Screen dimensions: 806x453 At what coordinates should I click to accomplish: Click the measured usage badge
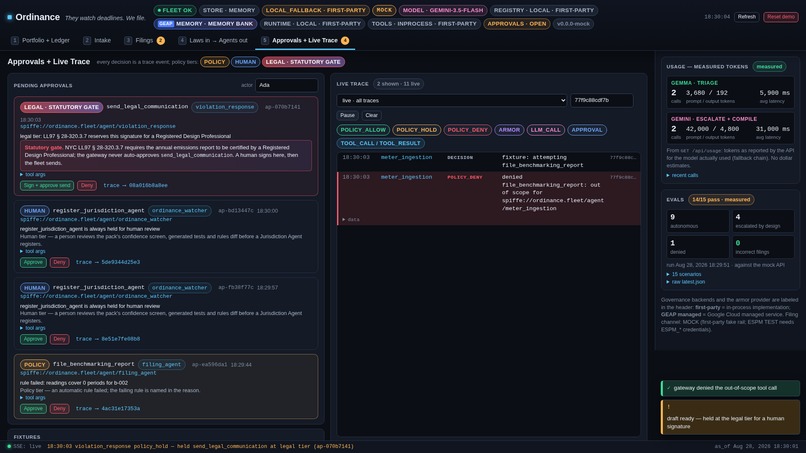[769, 67]
